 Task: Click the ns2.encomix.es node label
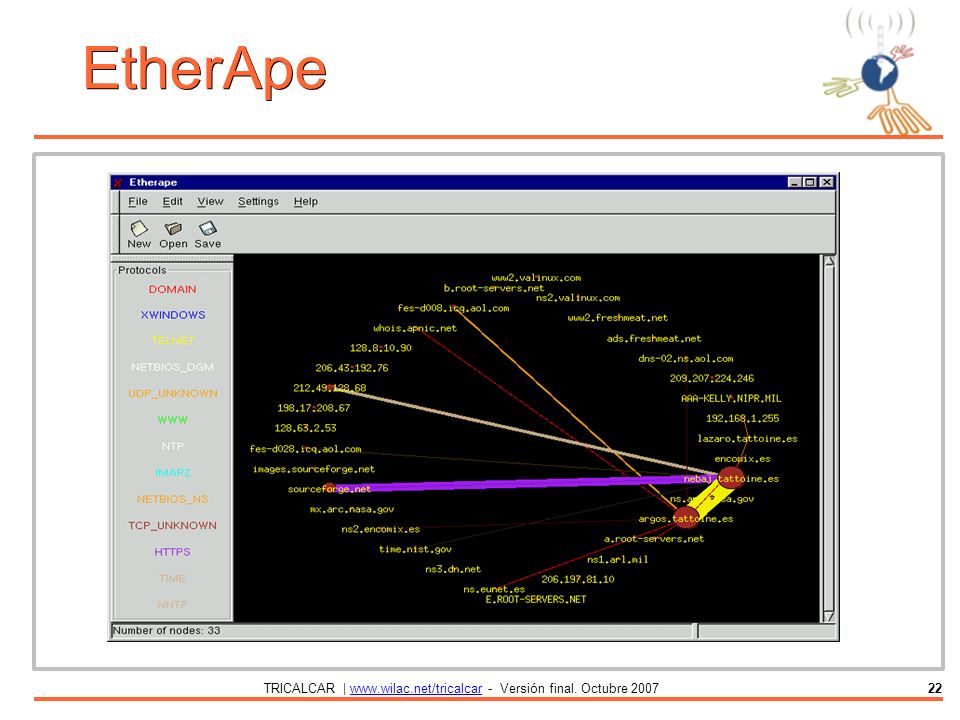381,529
